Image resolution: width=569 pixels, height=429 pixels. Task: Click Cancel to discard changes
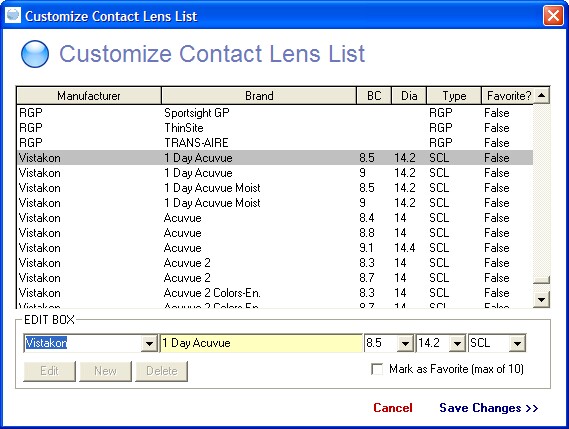pyautogui.click(x=393, y=408)
